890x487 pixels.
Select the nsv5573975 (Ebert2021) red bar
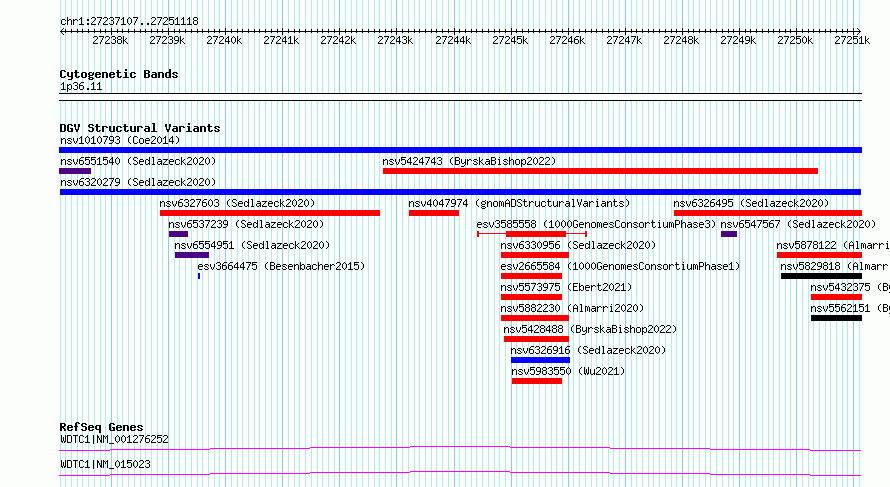(x=531, y=297)
